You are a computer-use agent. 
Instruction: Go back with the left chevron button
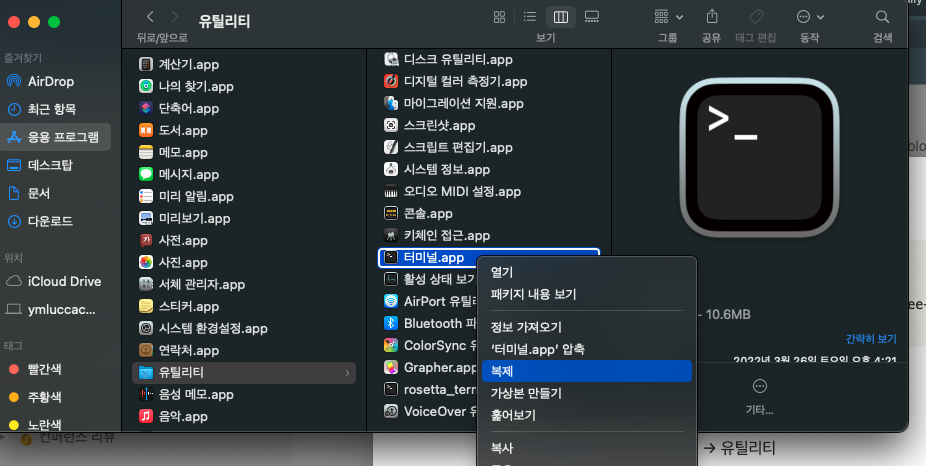point(150,17)
